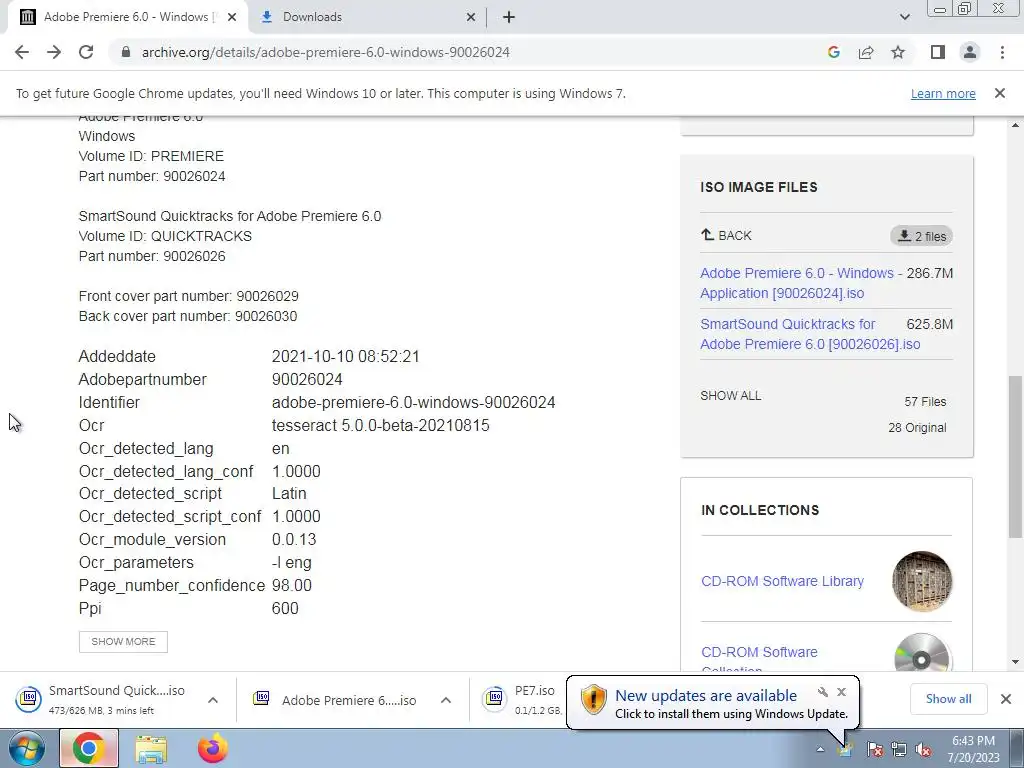Click the muted volume tray icon
Viewport: 1024px width, 768px height.
(923, 749)
